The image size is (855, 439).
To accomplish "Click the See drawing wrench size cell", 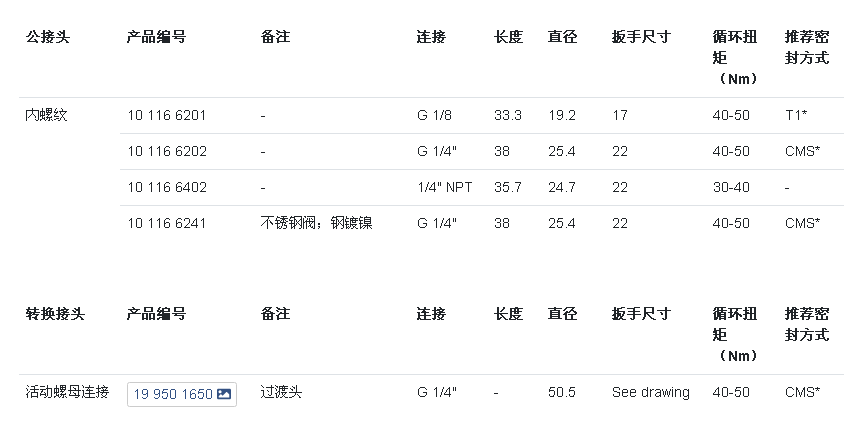I will (651, 393).
